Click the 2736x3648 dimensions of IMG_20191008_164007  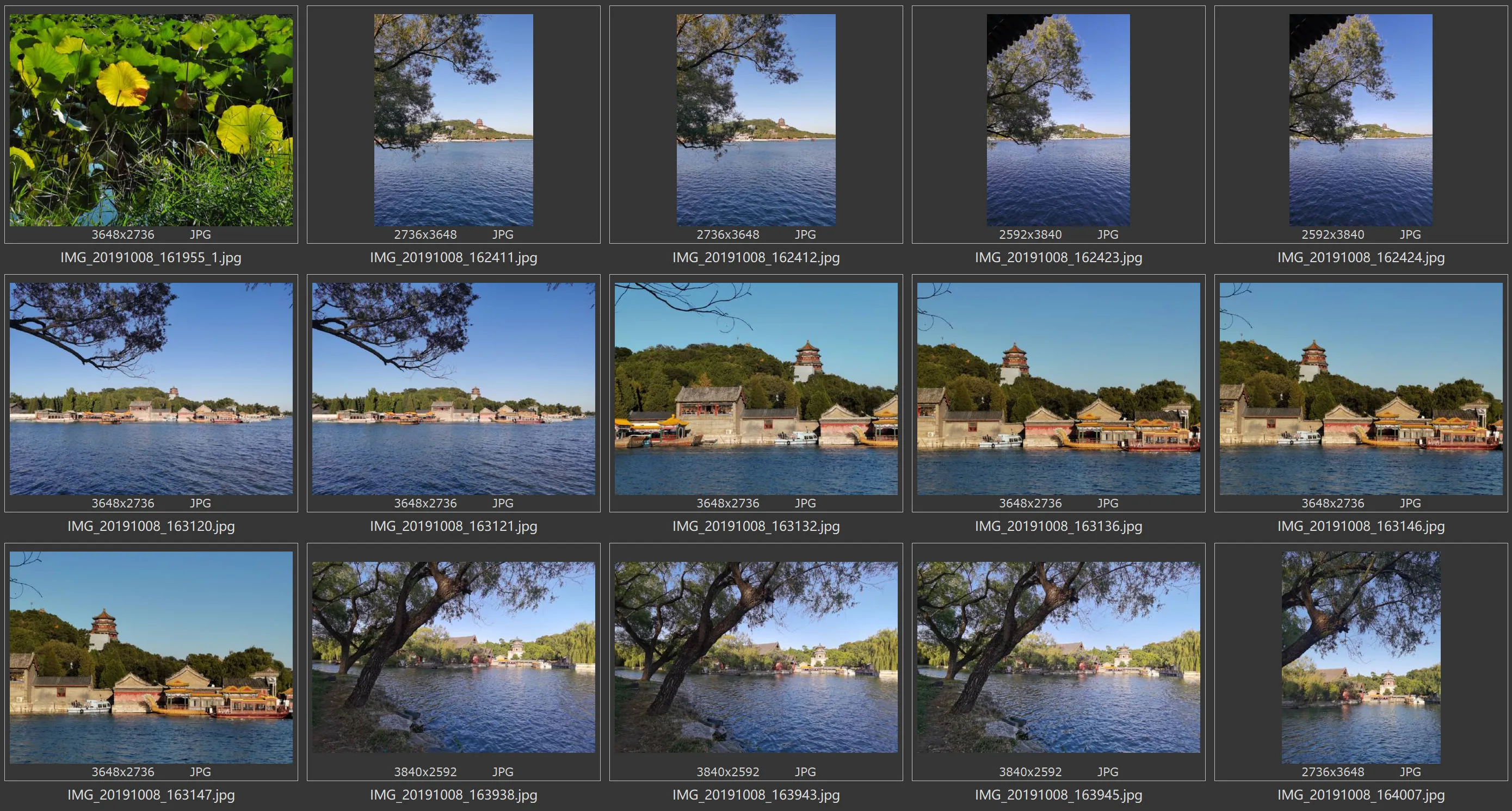click(1332, 772)
